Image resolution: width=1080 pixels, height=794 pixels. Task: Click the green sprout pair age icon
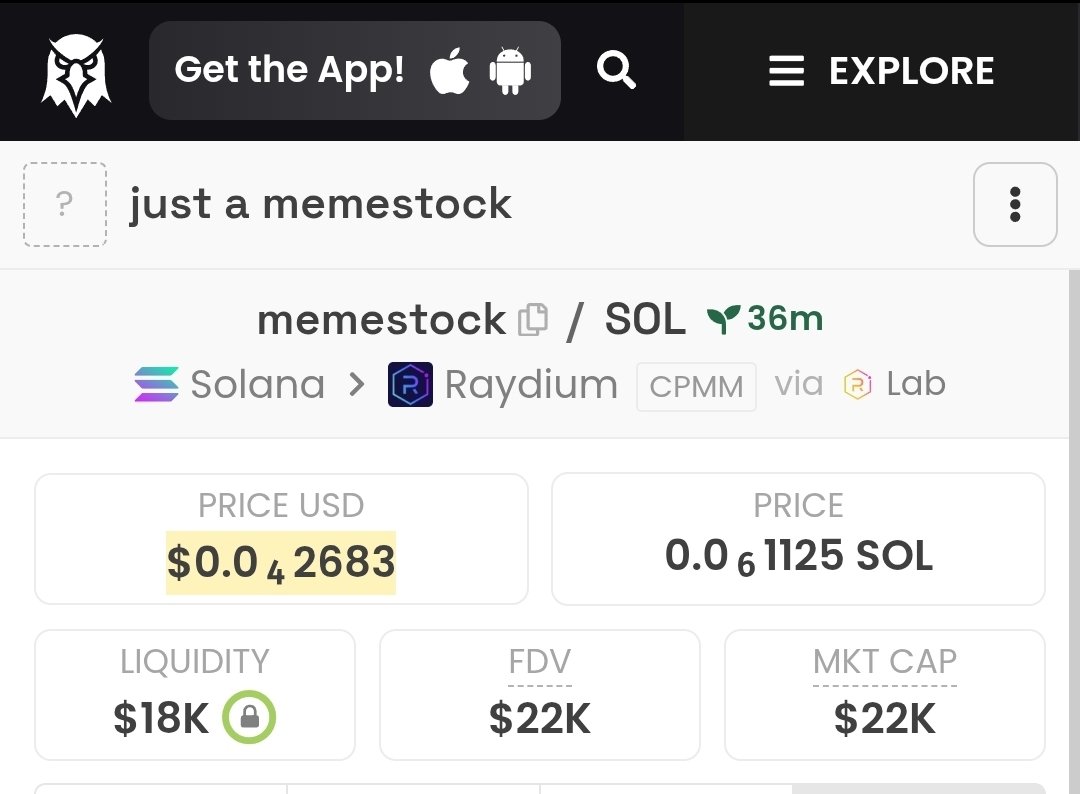click(x=723, y=319)
